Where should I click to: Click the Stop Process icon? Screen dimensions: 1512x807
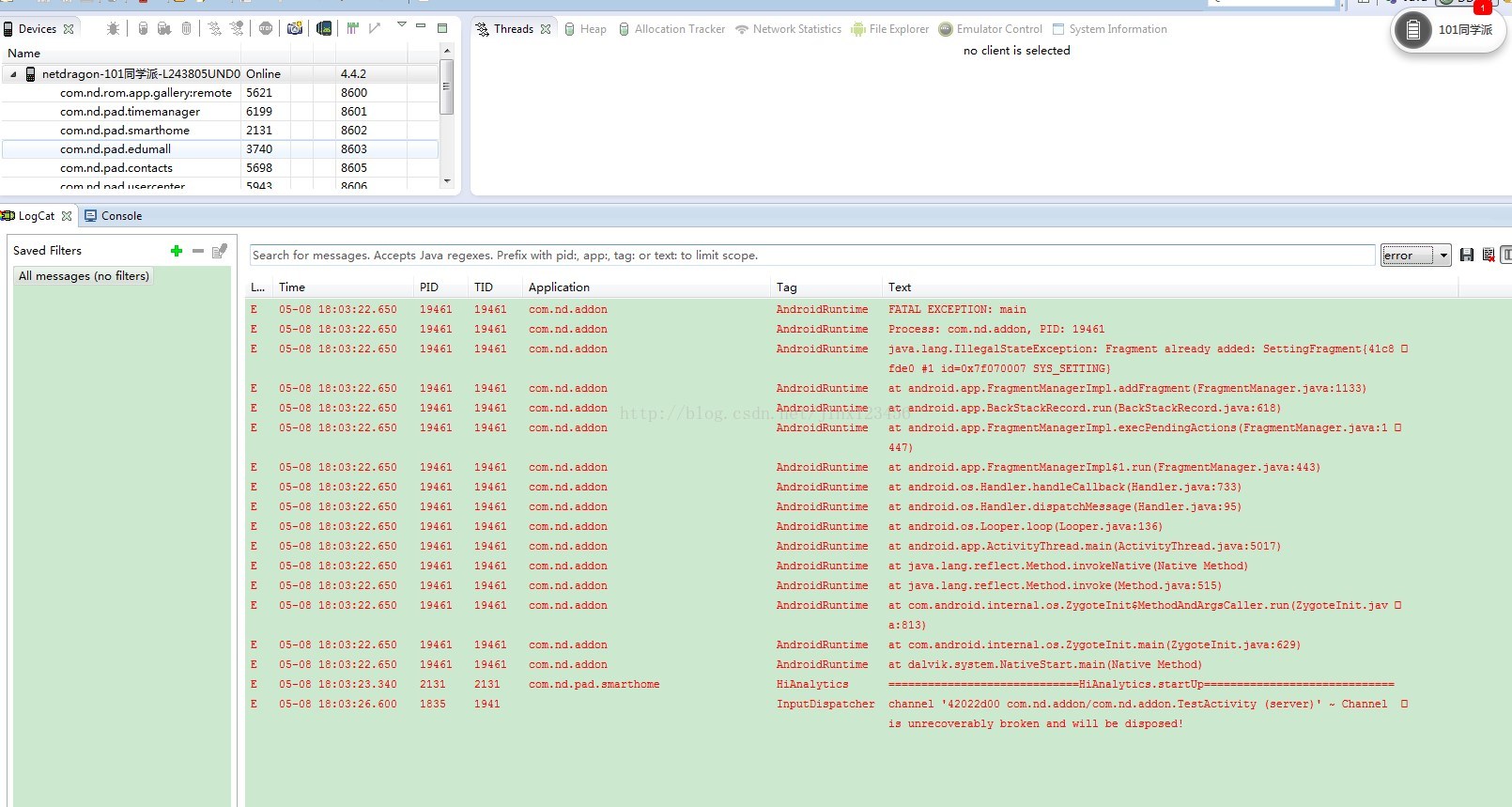click(266, 28)
